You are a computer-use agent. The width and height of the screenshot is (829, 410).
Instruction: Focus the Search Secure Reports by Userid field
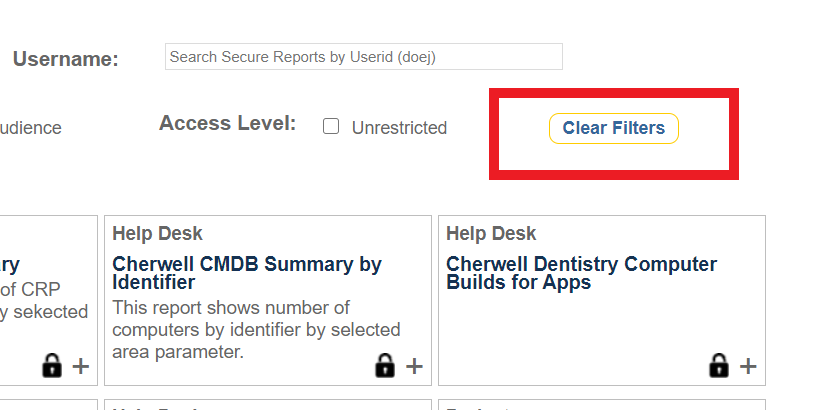(x=363, y=57)
